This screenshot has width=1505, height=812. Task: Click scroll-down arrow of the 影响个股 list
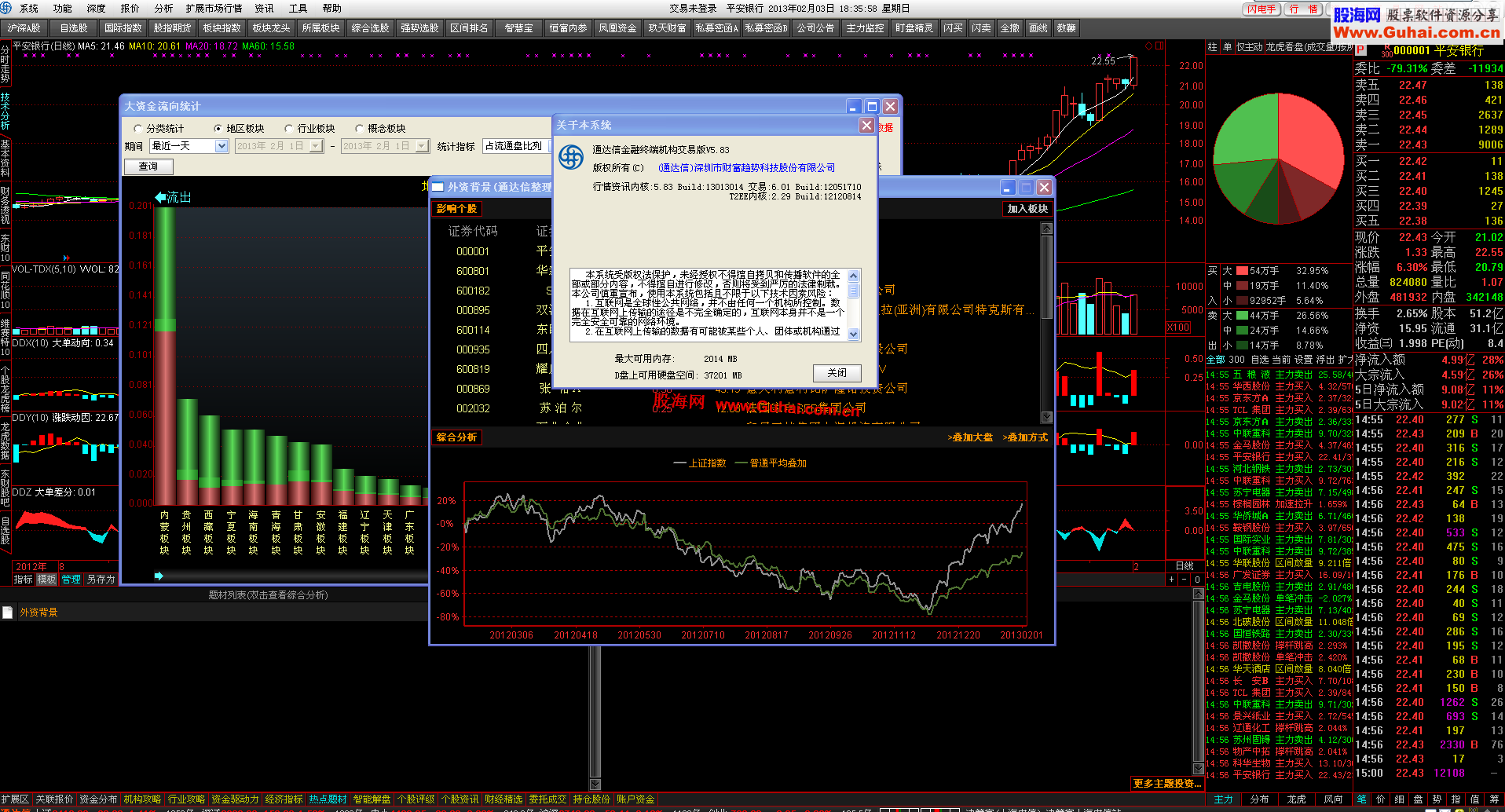pyautogui.click(x=1046, y=417)
